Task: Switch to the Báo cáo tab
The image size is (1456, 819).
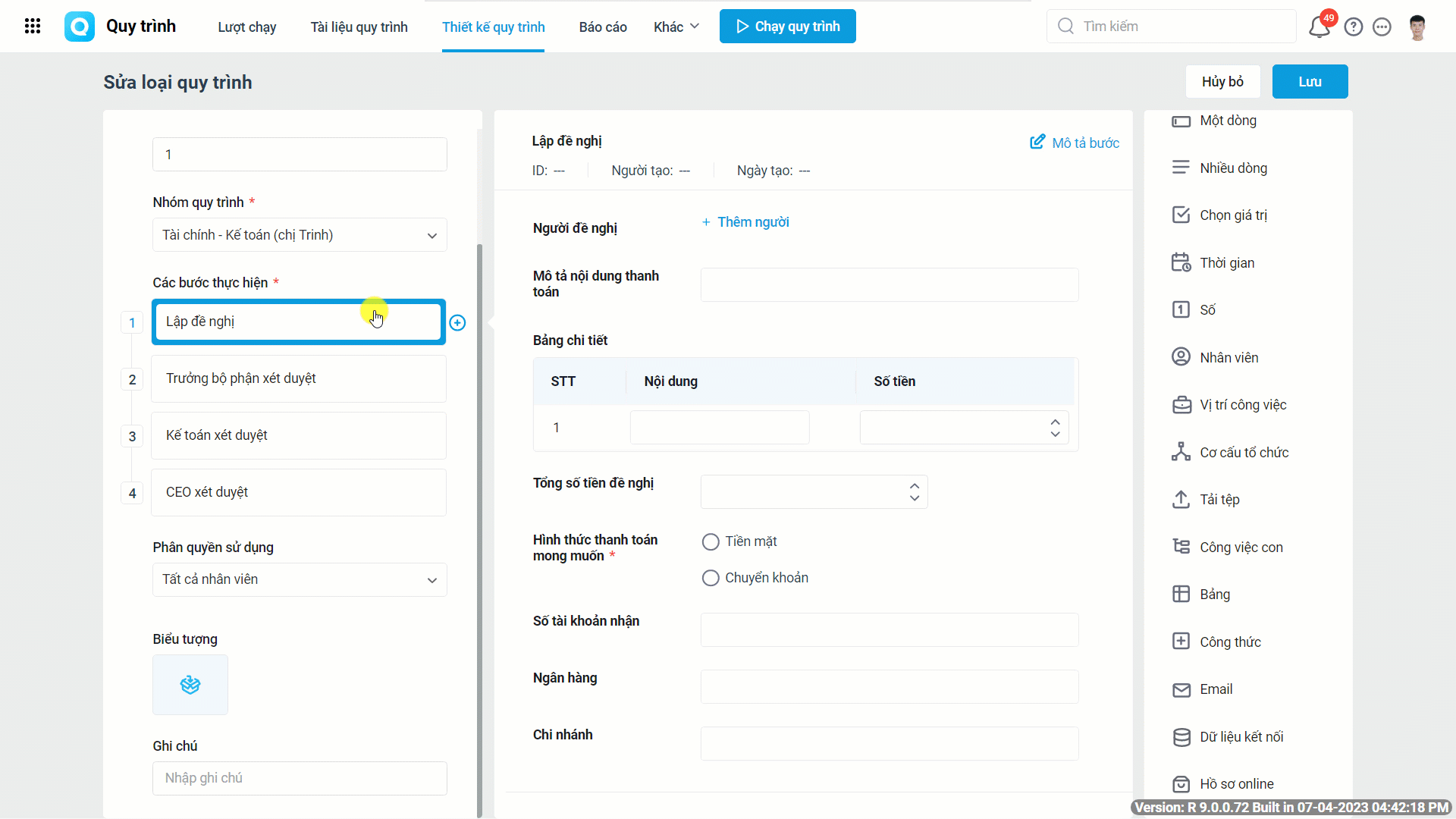Action: [603, 27]
